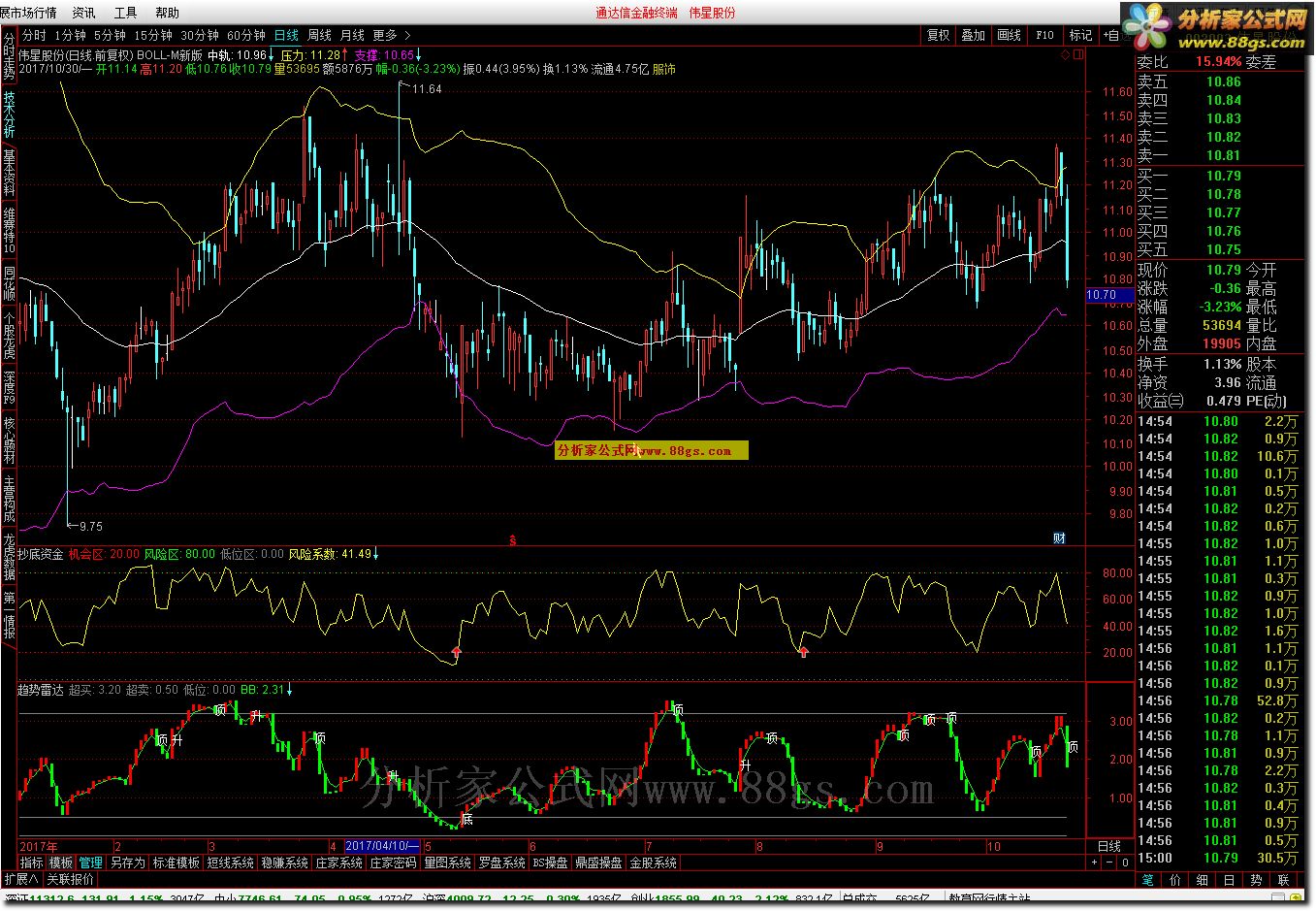Open 风险系数 indicator arrow dropdown
The height and width of the screenshot is (911, 1316).
(376, 554)
